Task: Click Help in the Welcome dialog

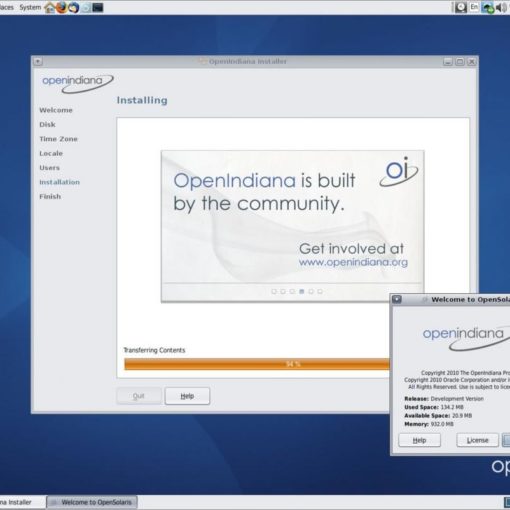Action: click(x=419, y=440)
